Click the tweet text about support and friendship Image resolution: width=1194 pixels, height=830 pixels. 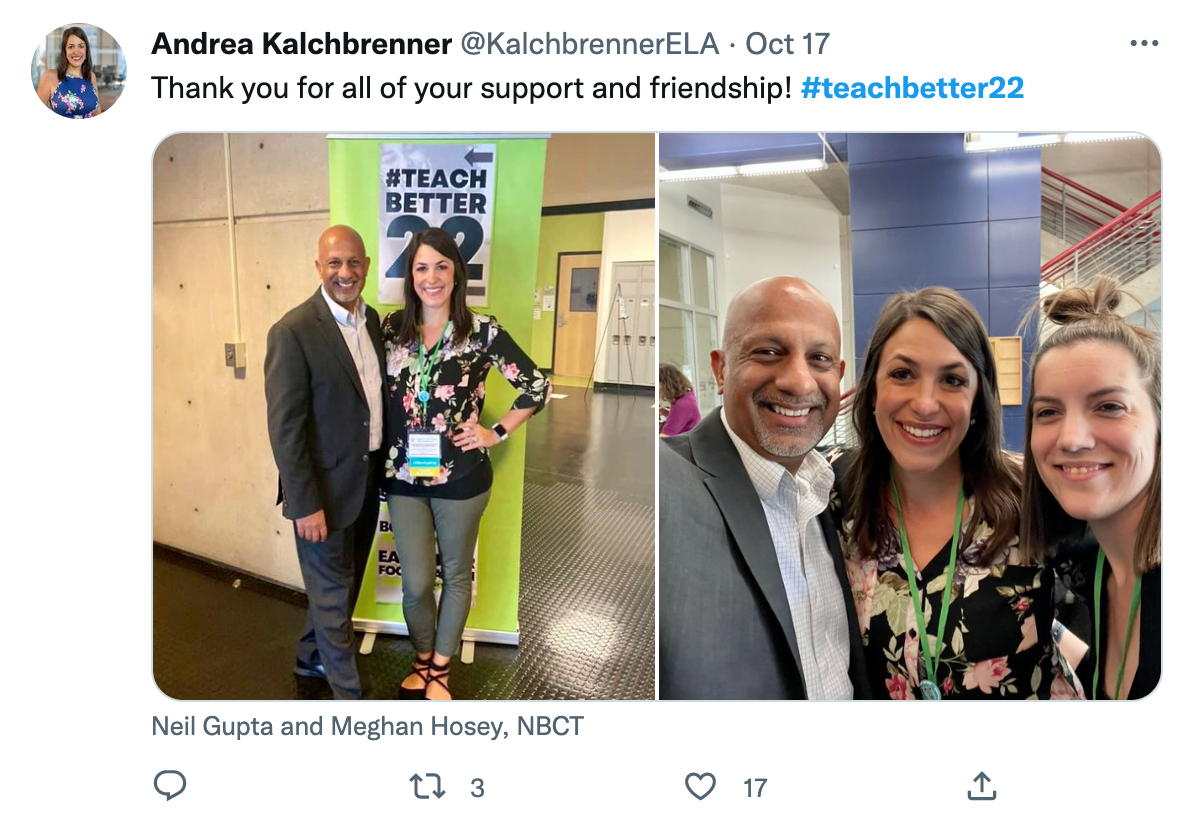[471, 88]
